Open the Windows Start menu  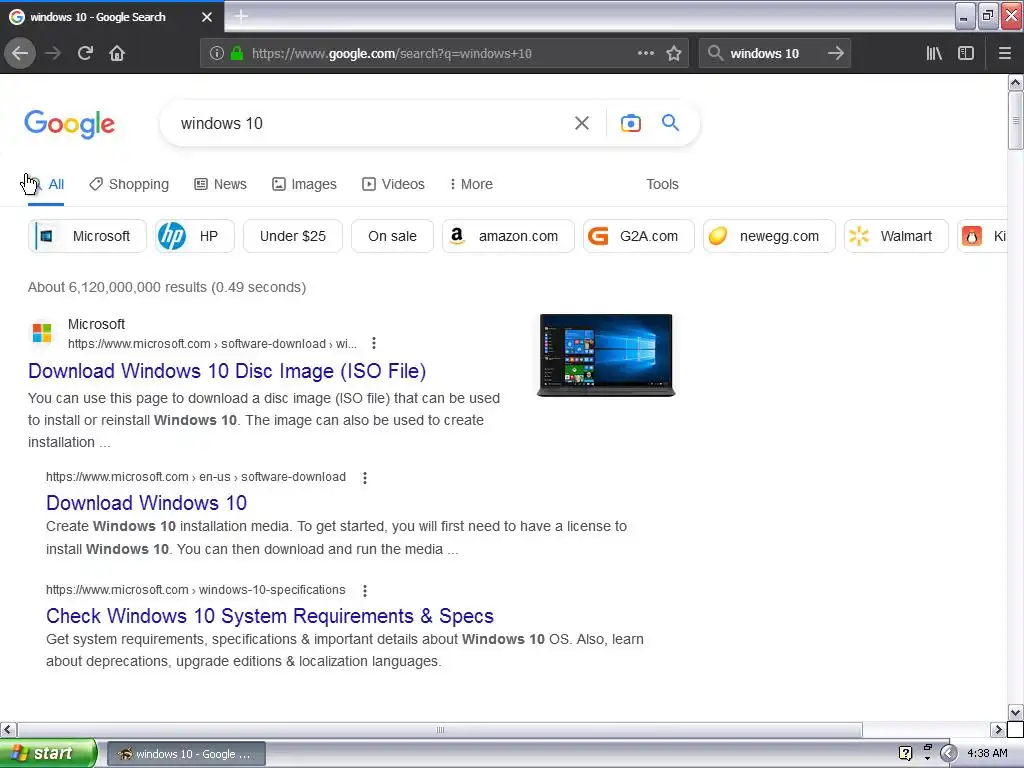[x=48, y=753]
